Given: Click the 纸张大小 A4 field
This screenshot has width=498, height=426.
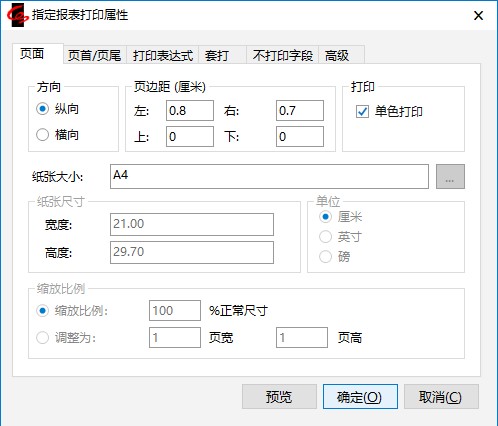Looking at the screenshot, I should (269, 176).
